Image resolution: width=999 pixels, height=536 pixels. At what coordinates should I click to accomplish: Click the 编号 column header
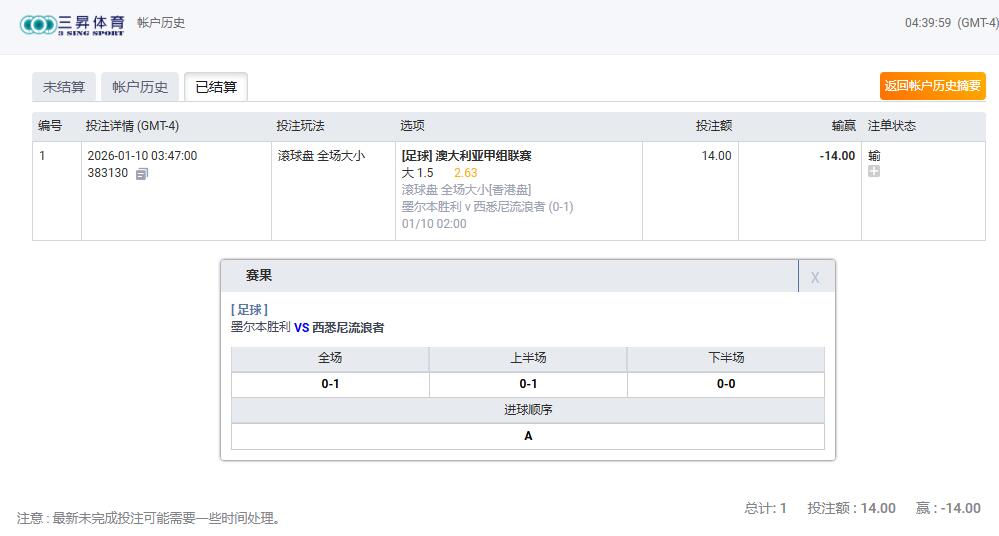[50, 126]
